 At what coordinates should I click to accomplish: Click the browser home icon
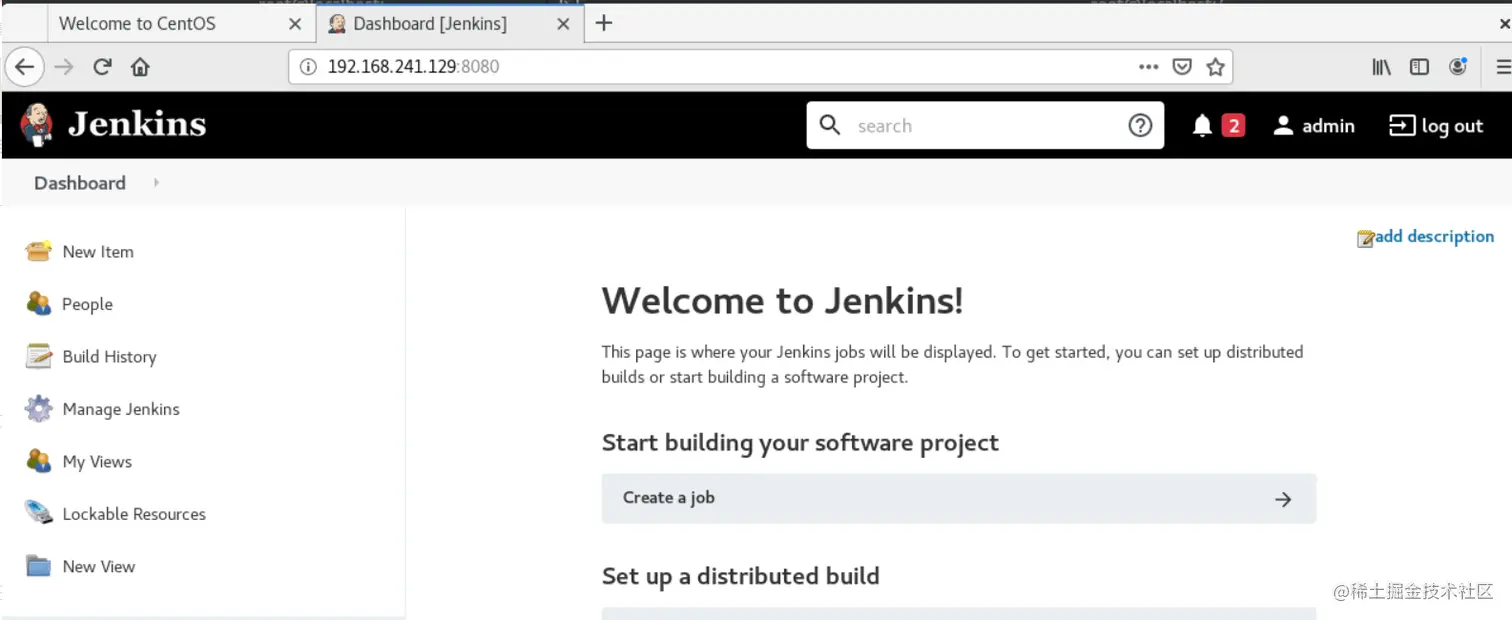(140, 67)
